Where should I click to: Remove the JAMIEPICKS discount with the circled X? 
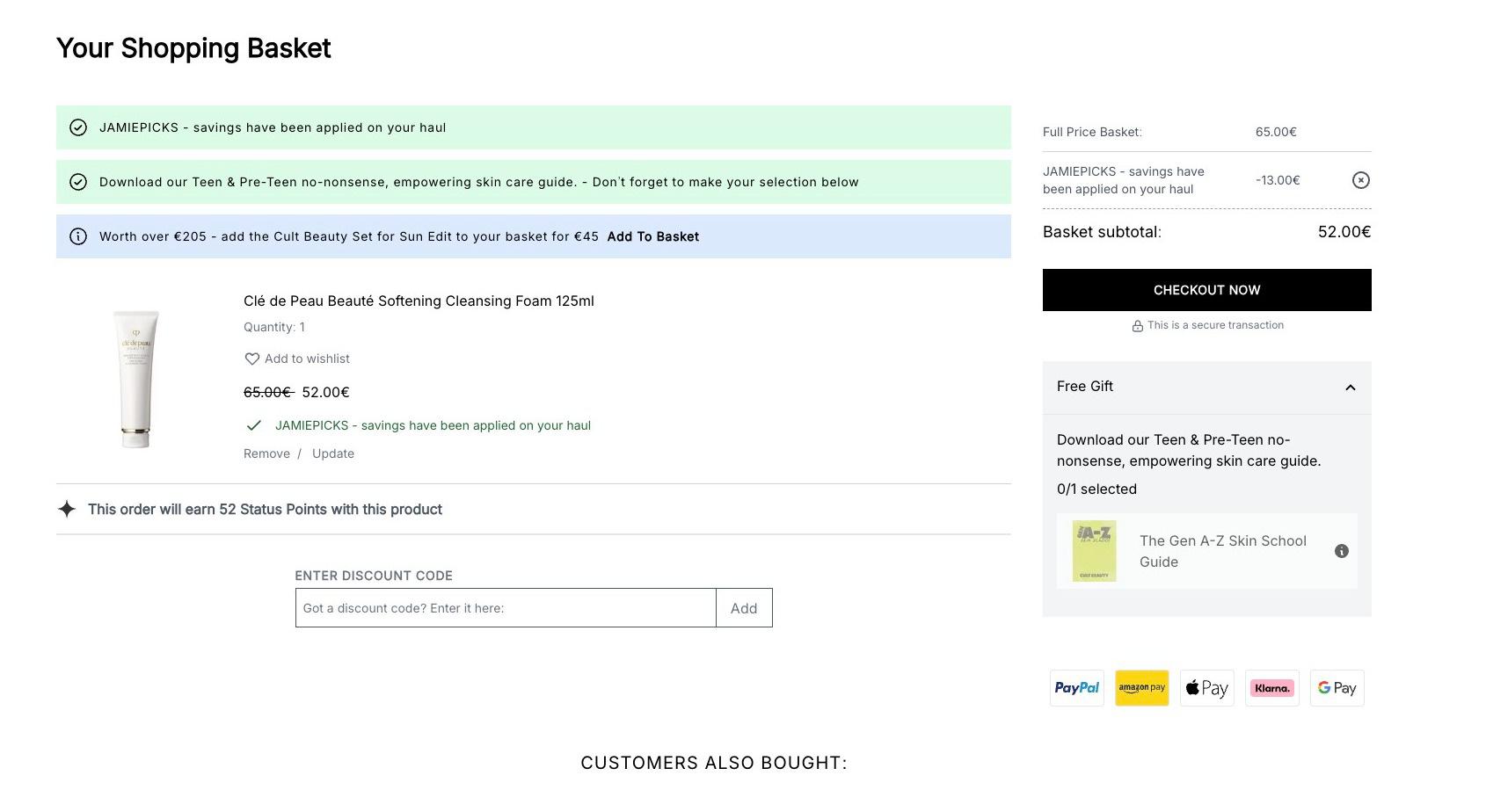tap(1360, 180)
